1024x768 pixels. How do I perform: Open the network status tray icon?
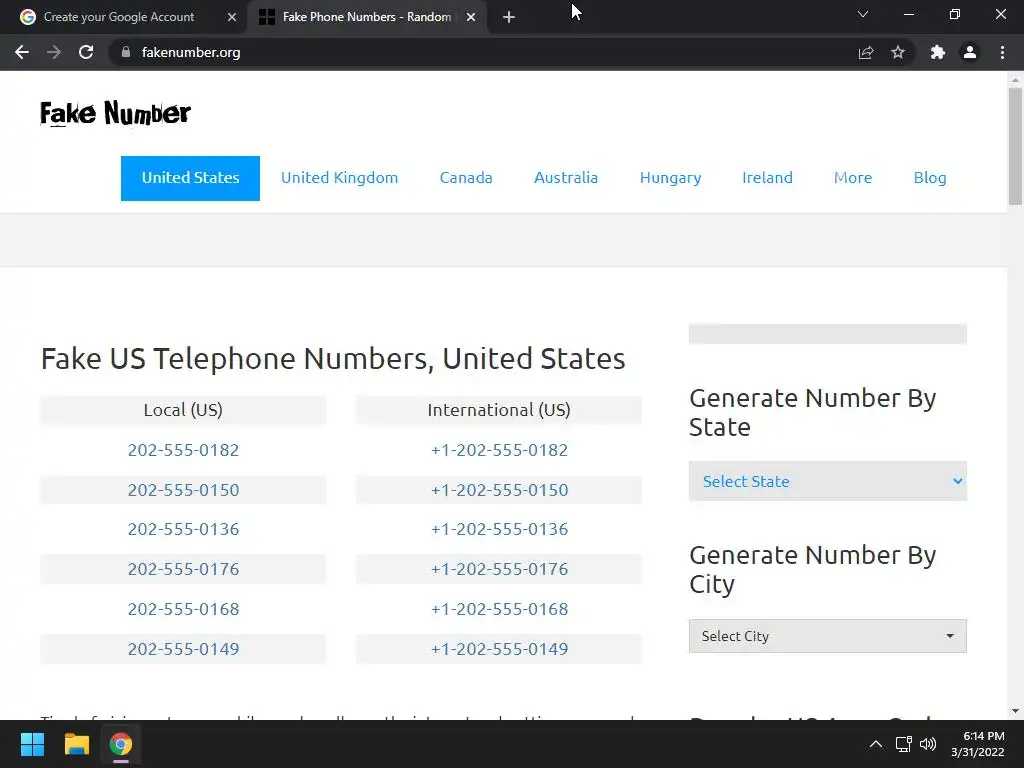(903, 744)
